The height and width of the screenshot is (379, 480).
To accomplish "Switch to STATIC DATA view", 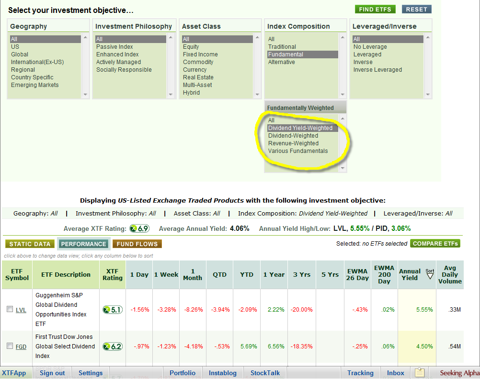I will pyautogui.click(x=30, y=244).
